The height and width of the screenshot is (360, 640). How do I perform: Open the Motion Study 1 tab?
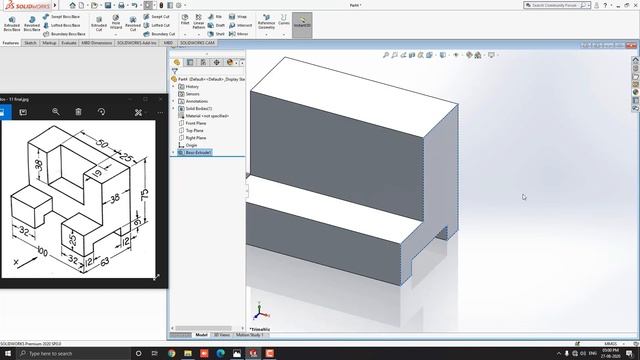coord(250,335)
